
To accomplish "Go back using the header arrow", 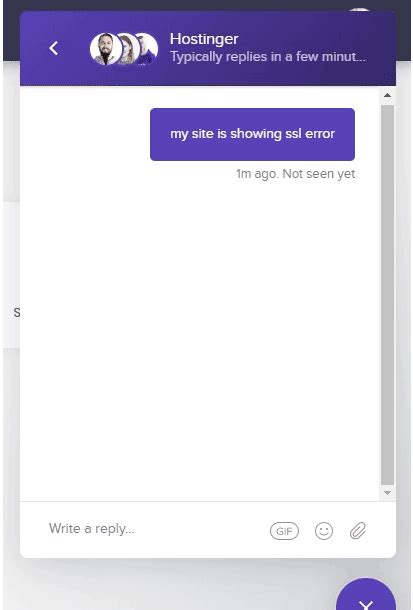I will [x=54, y=48].
